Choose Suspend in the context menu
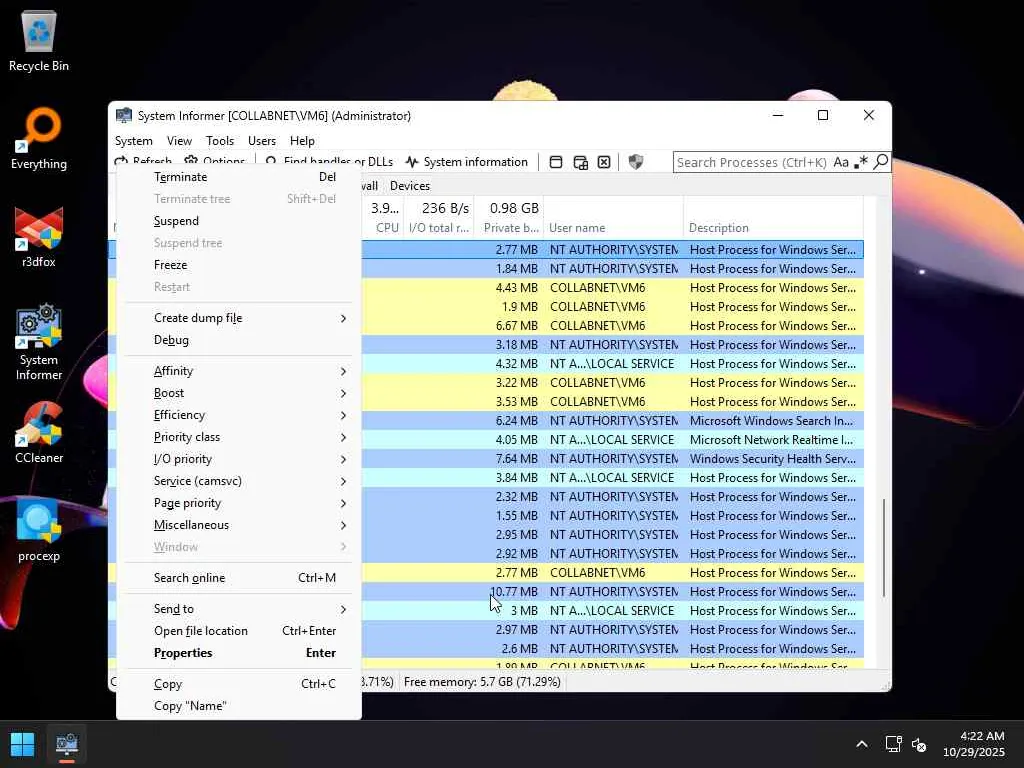The image size is (1024, 768). pyautogui.click(x=239, y=221)
